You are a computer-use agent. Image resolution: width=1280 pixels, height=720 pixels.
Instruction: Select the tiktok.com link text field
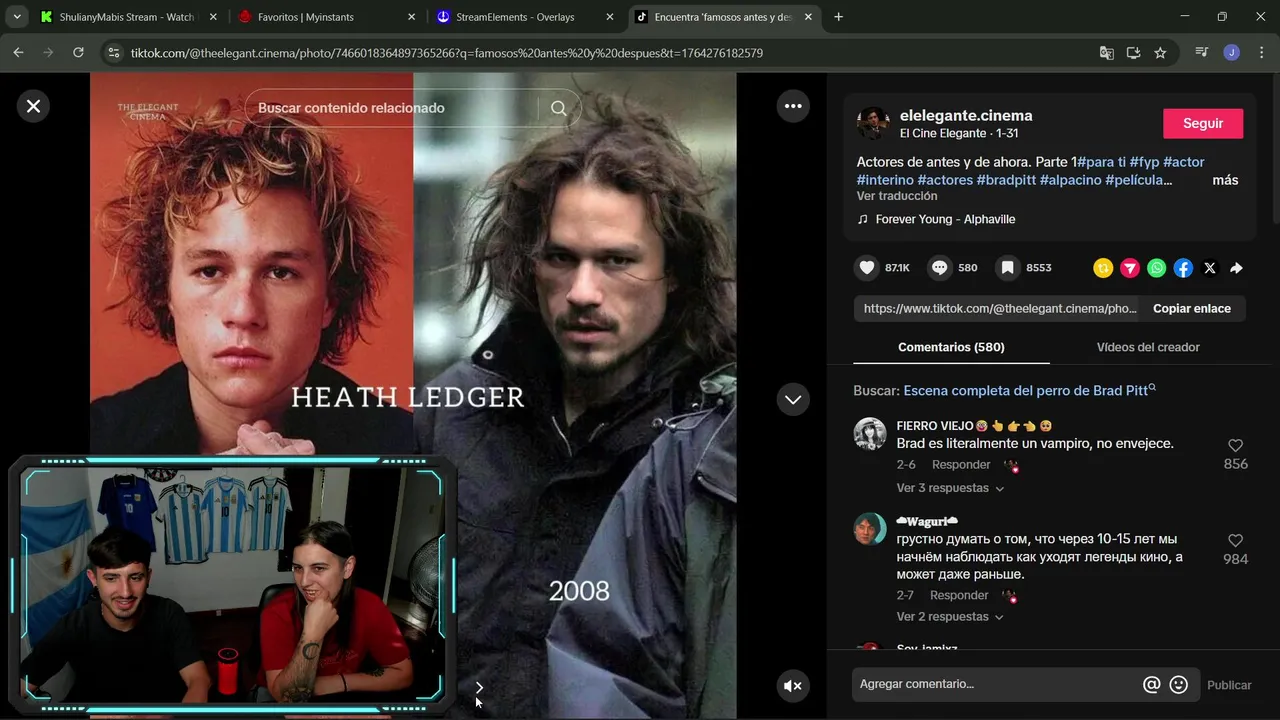pos(998,308)
